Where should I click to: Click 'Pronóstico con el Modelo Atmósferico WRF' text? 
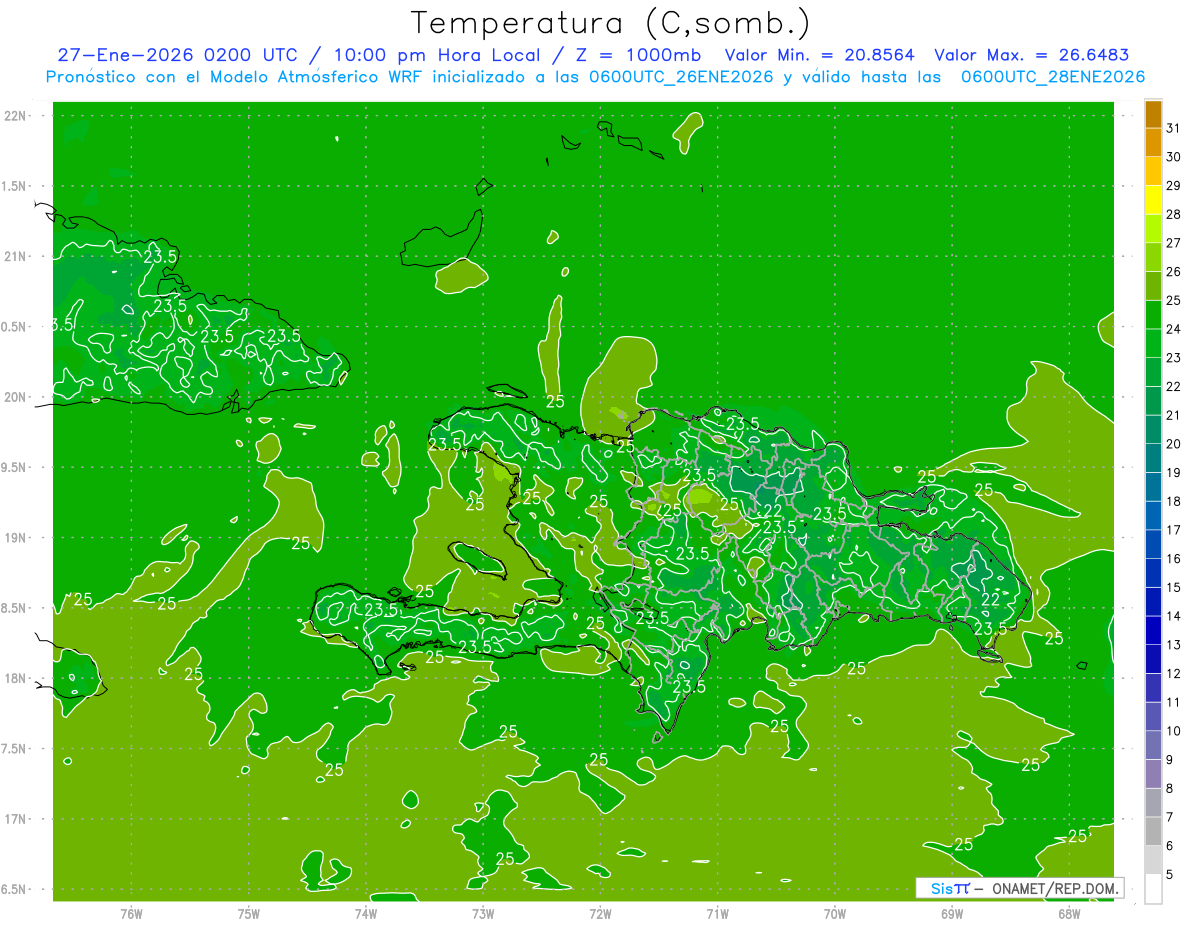click(x=235, y=77)
